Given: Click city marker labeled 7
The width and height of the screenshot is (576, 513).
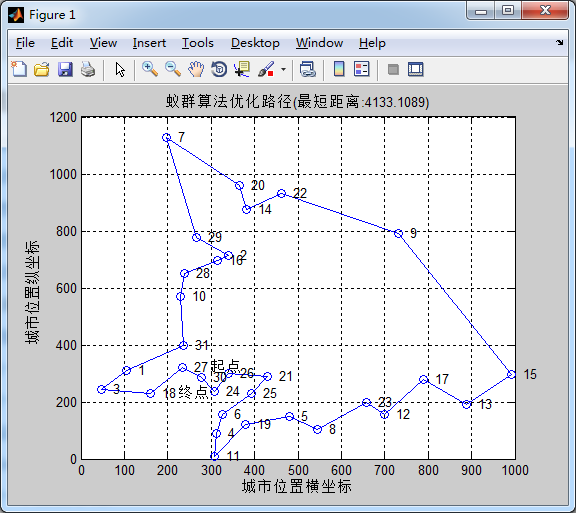Looking at the screenshot, I should tap(166, 137).
